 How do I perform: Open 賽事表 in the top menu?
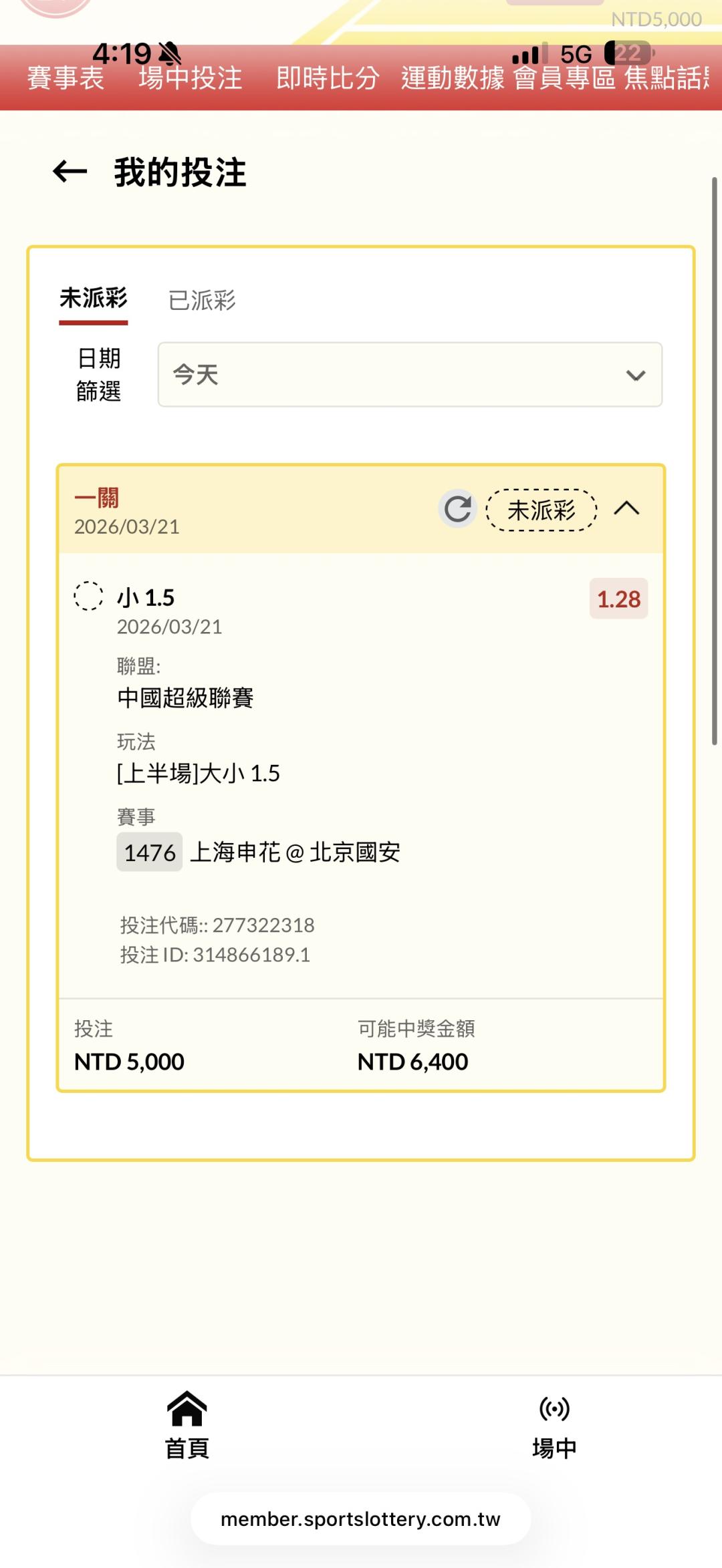click(x=66, y=79)
